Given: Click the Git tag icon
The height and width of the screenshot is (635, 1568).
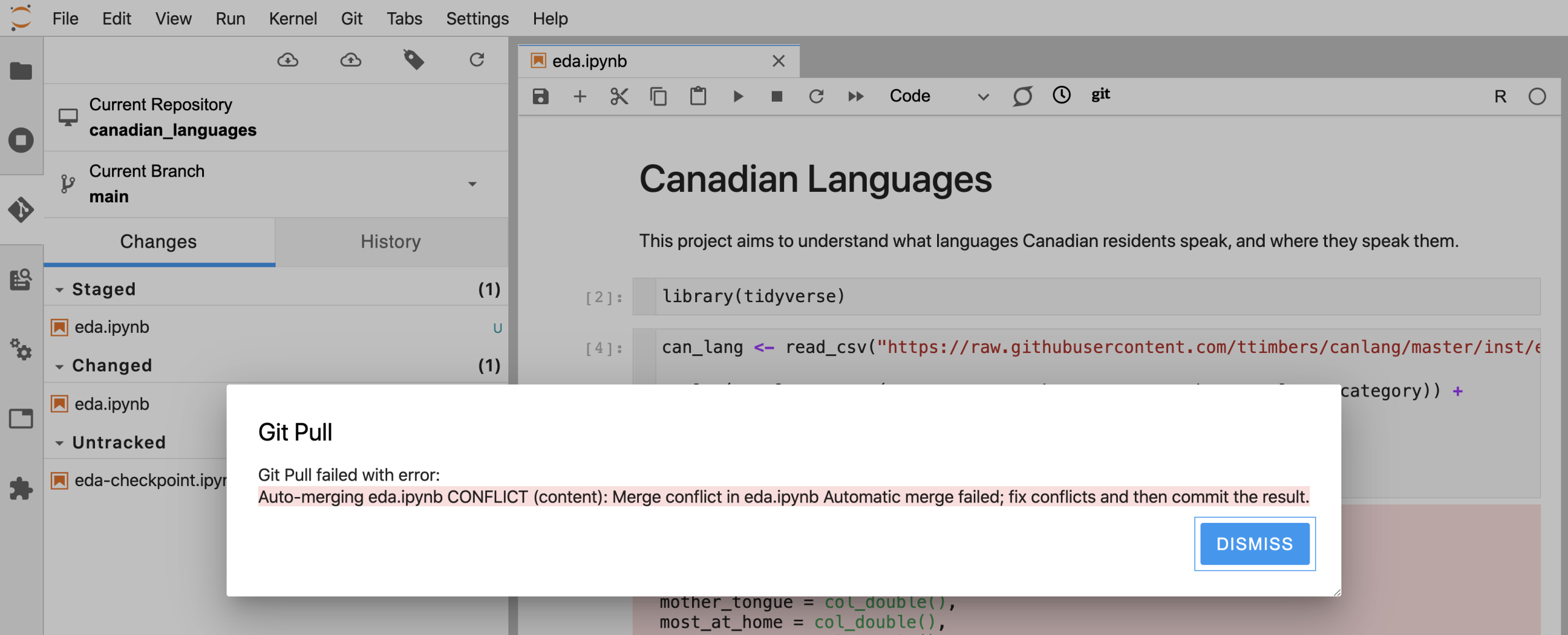Looking at the screenshot, I should pyautogui.click(x=413, y=60).
